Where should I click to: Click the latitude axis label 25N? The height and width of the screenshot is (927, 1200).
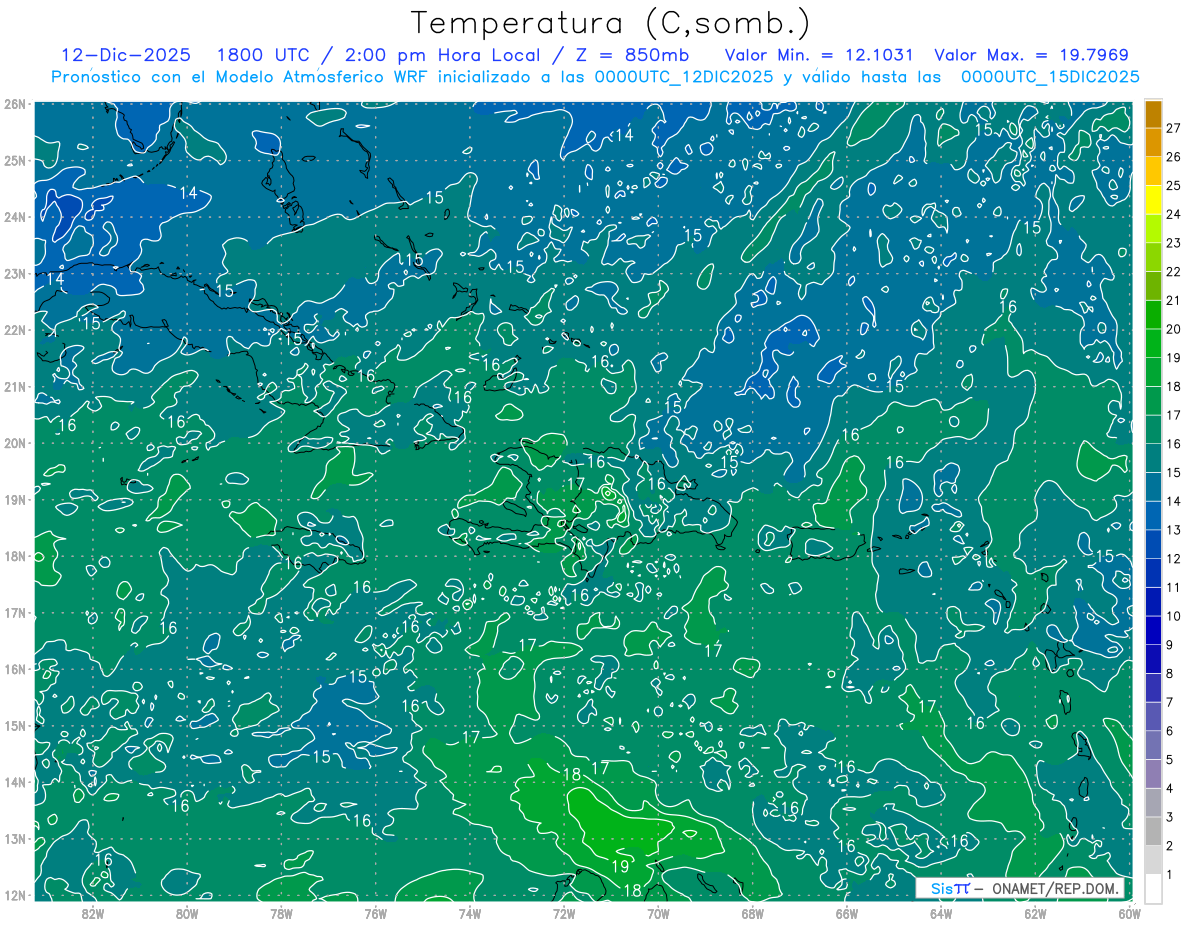click(15, 161)
